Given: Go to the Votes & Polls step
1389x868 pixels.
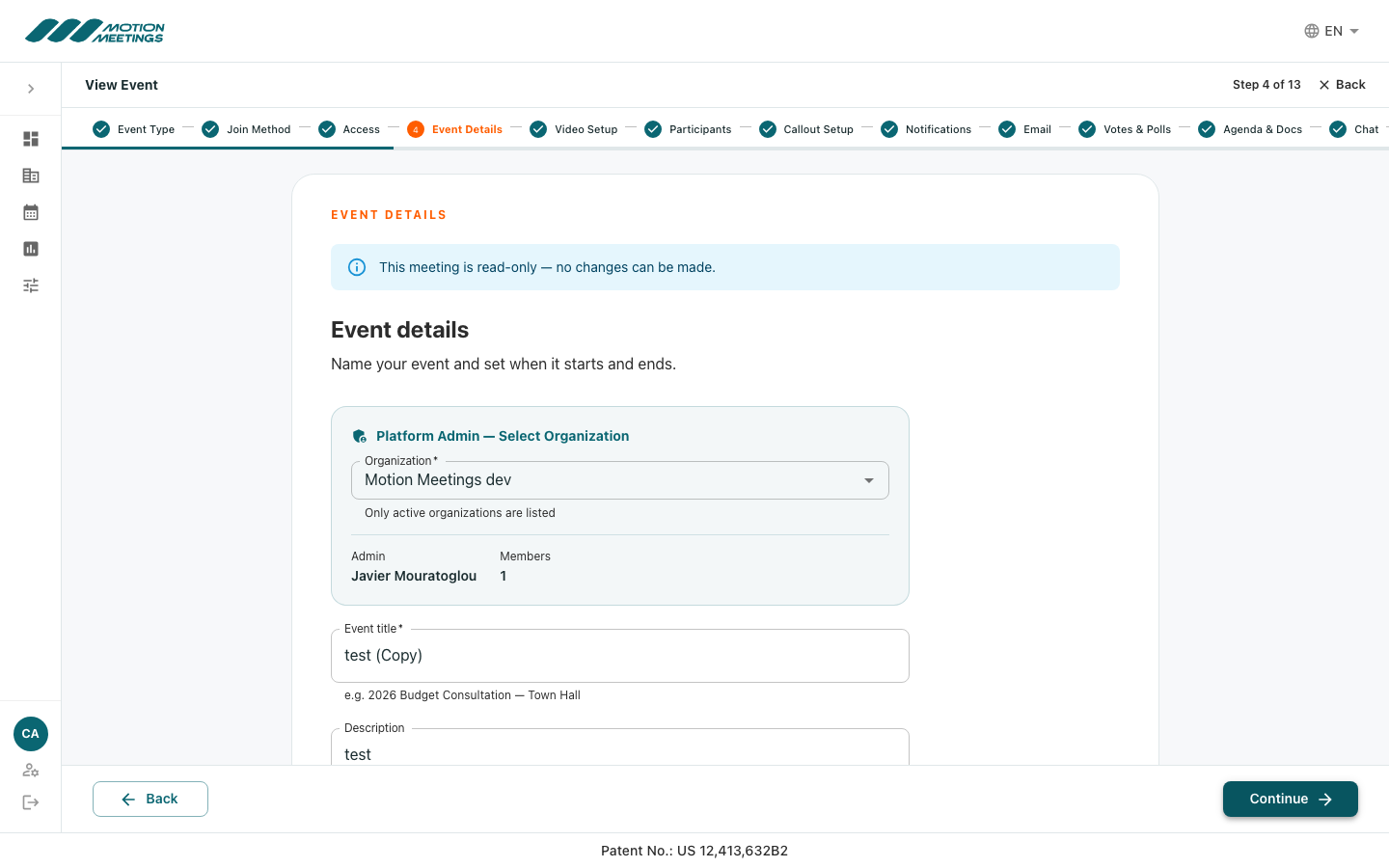Looking at the screenshot, I should point(1125,129).
